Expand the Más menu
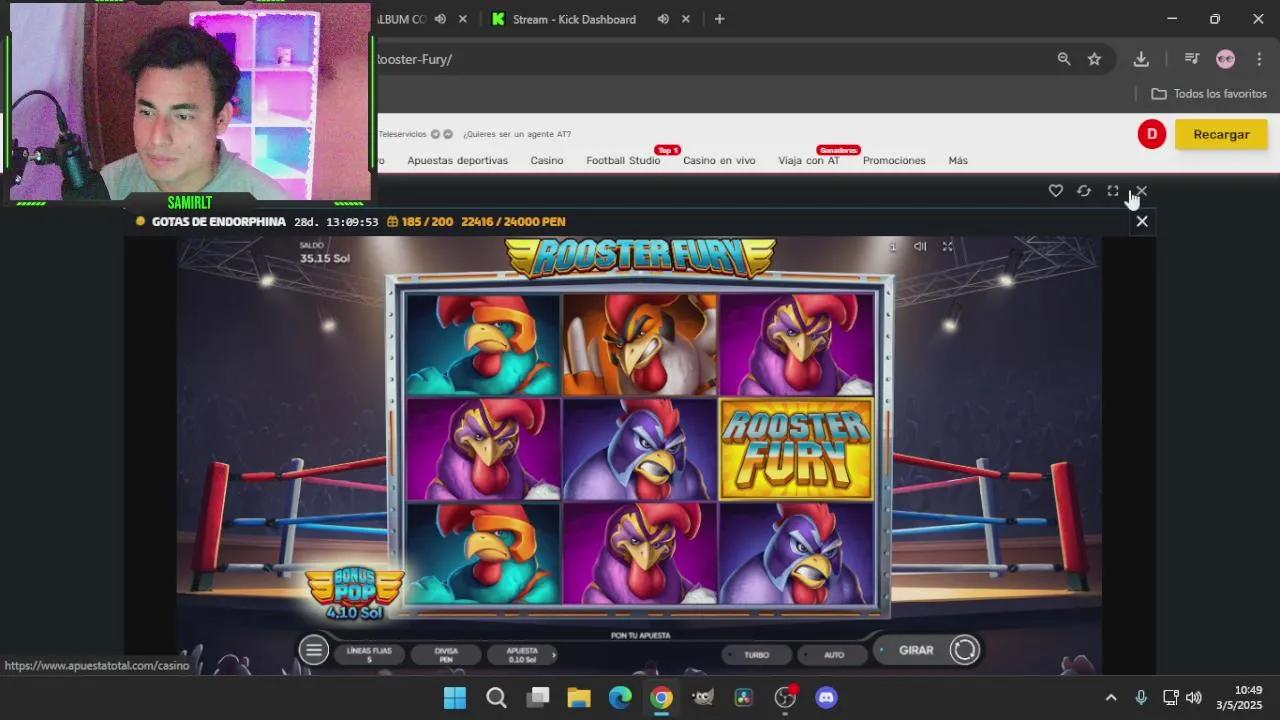 pyautogui.click(x=958, y=160)
